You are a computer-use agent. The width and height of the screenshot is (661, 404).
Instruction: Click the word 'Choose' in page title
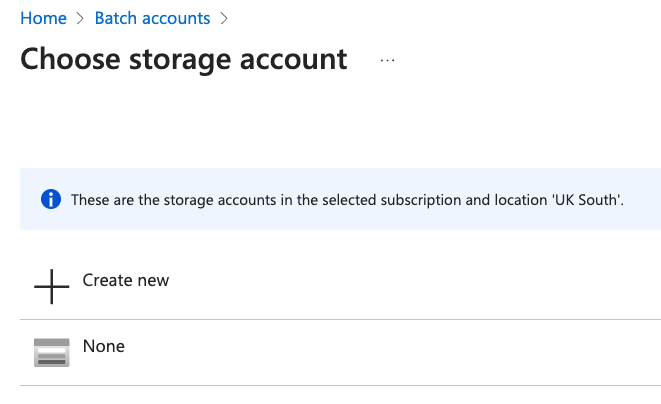(68, 59)
